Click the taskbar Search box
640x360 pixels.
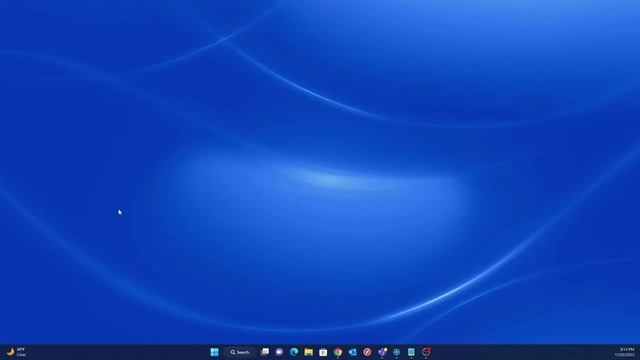pyautogui.click(x=240, y=352)
